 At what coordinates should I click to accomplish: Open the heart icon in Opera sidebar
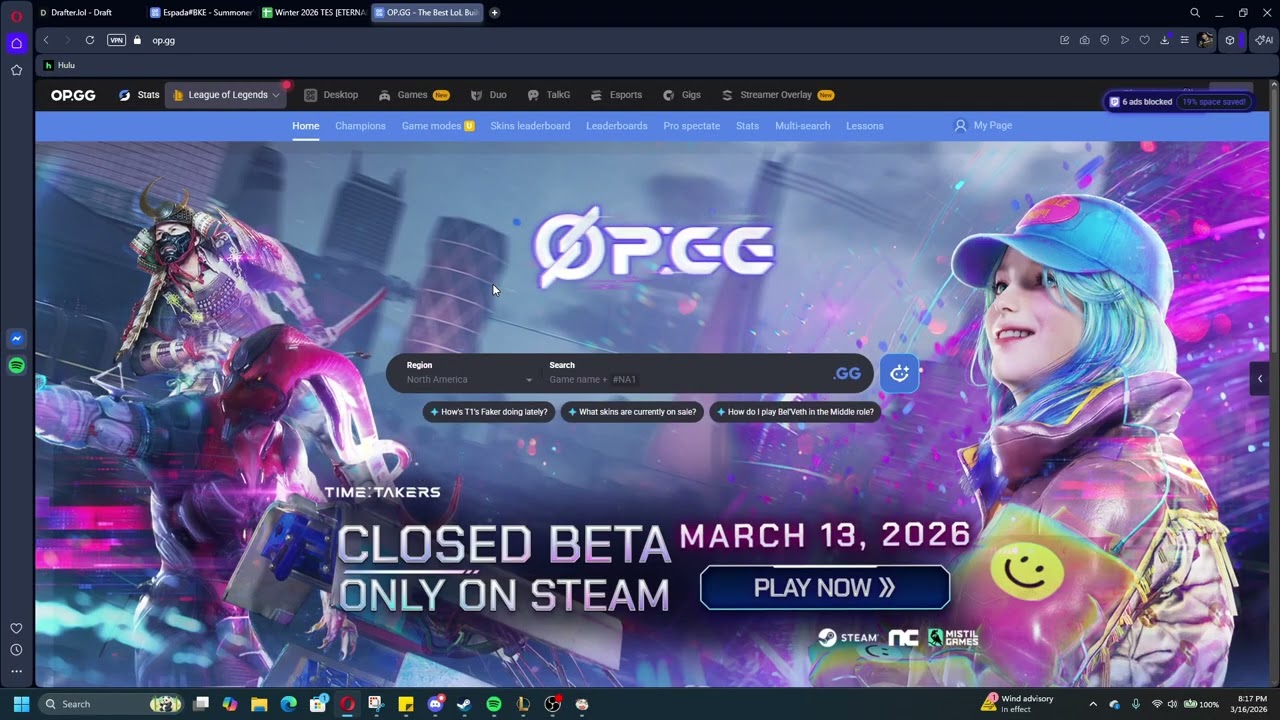click(x=16, y=628)
